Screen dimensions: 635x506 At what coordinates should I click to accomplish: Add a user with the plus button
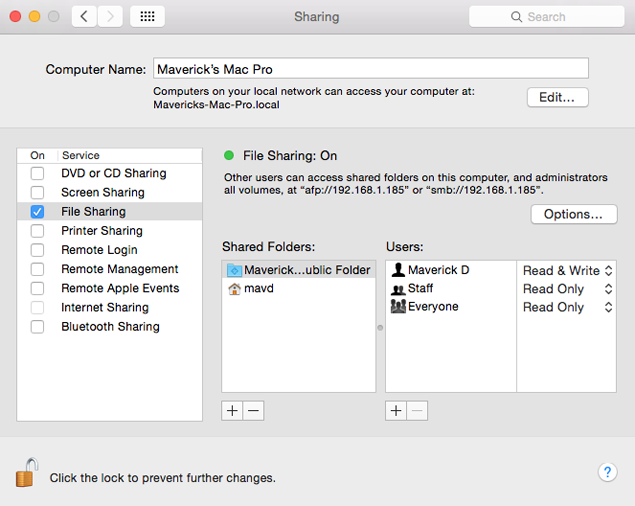coord(396,411)
